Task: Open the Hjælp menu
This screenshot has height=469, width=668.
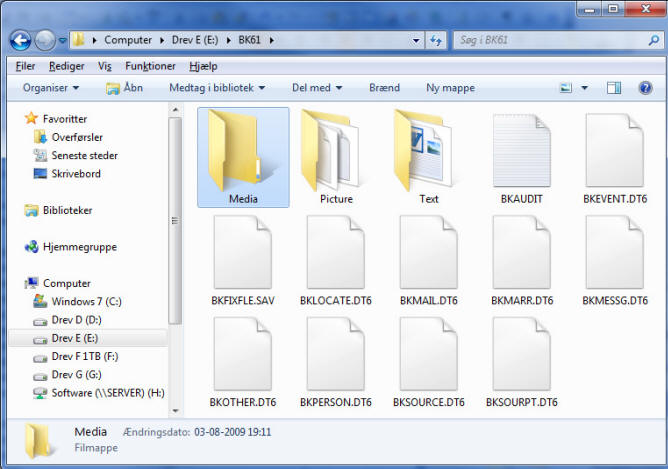Action: pos(203,66)
